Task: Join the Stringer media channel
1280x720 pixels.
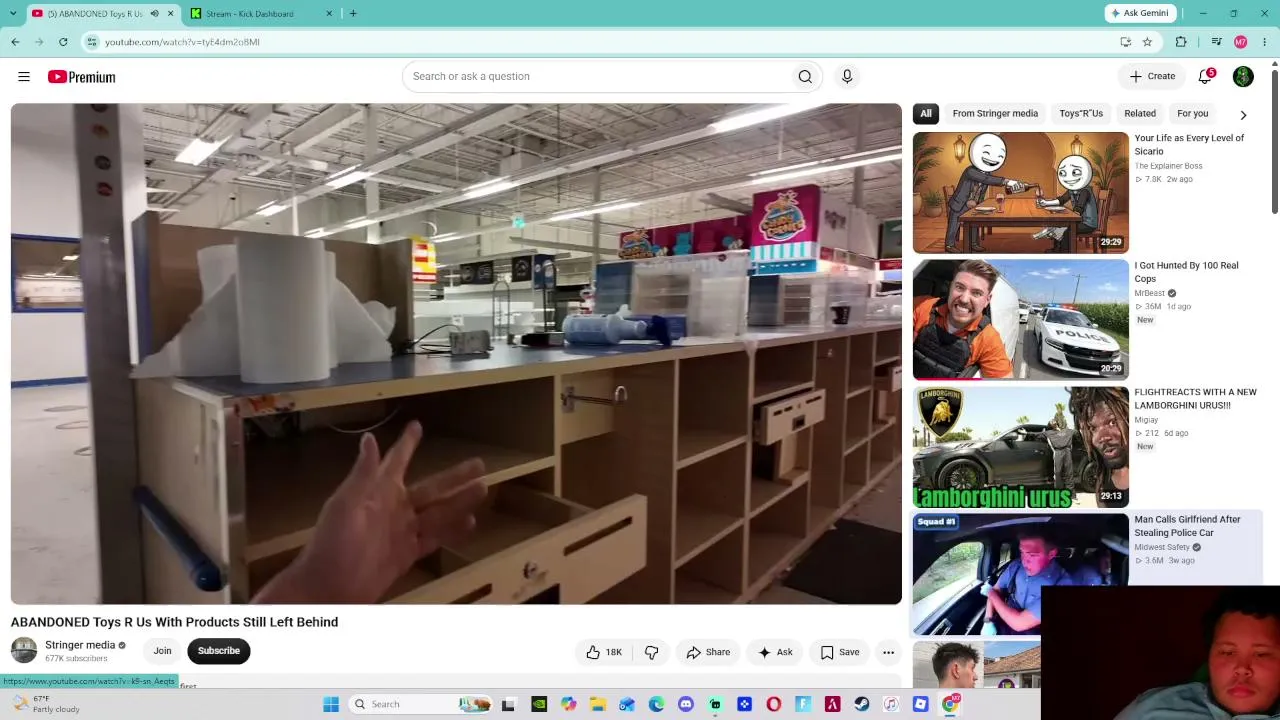Action: [x=162, y=651]
